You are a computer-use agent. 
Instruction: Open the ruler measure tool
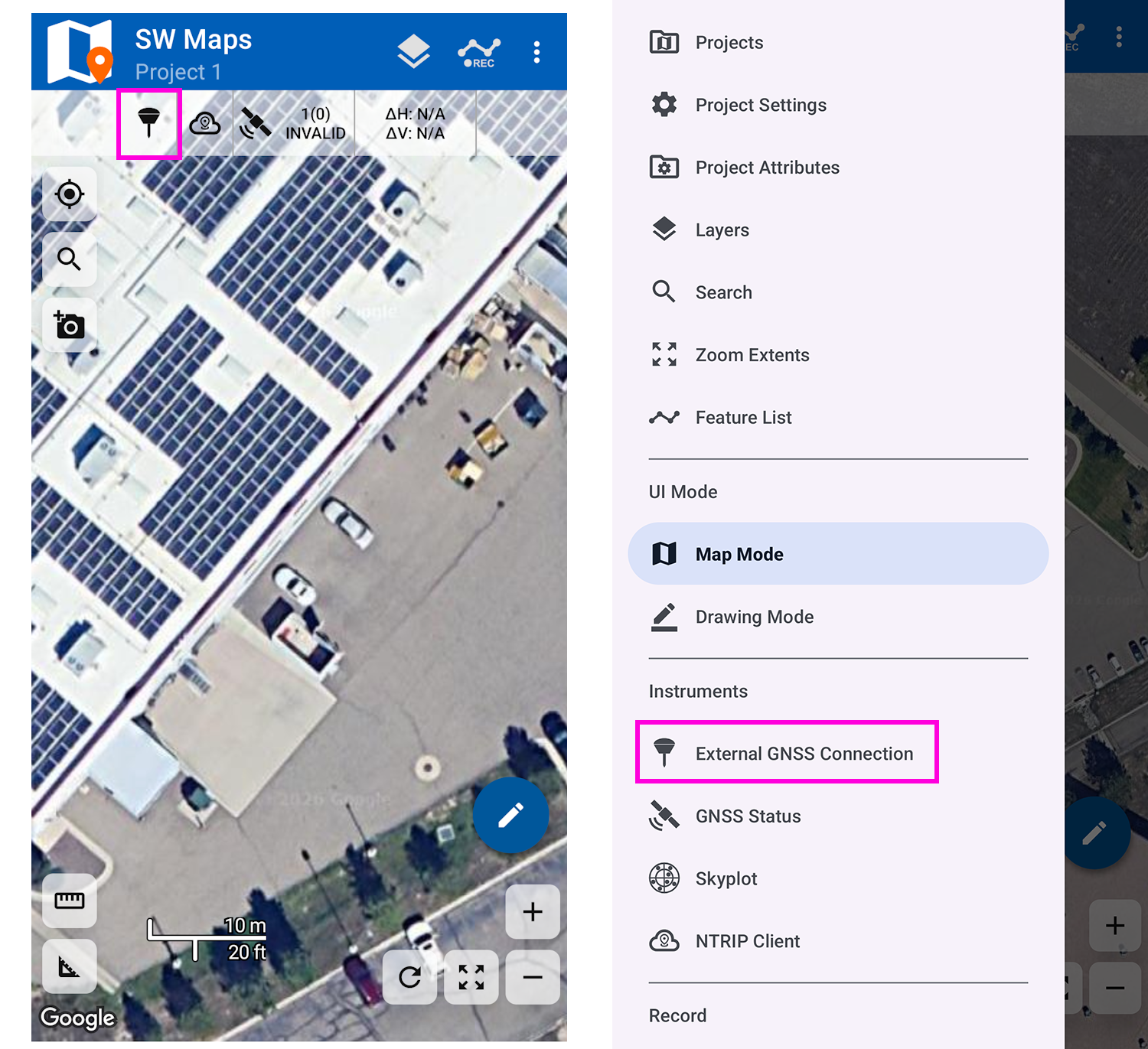coord(70,901)
